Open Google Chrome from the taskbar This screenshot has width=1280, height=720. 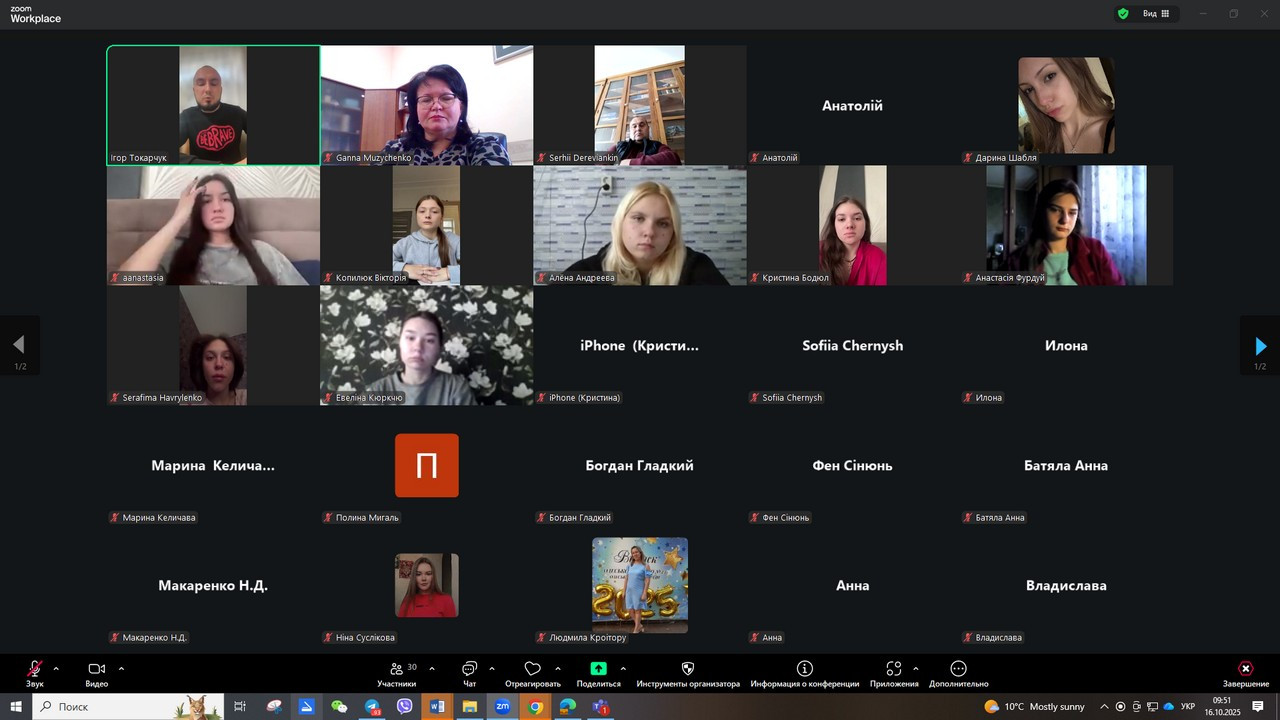pos(535,706)
